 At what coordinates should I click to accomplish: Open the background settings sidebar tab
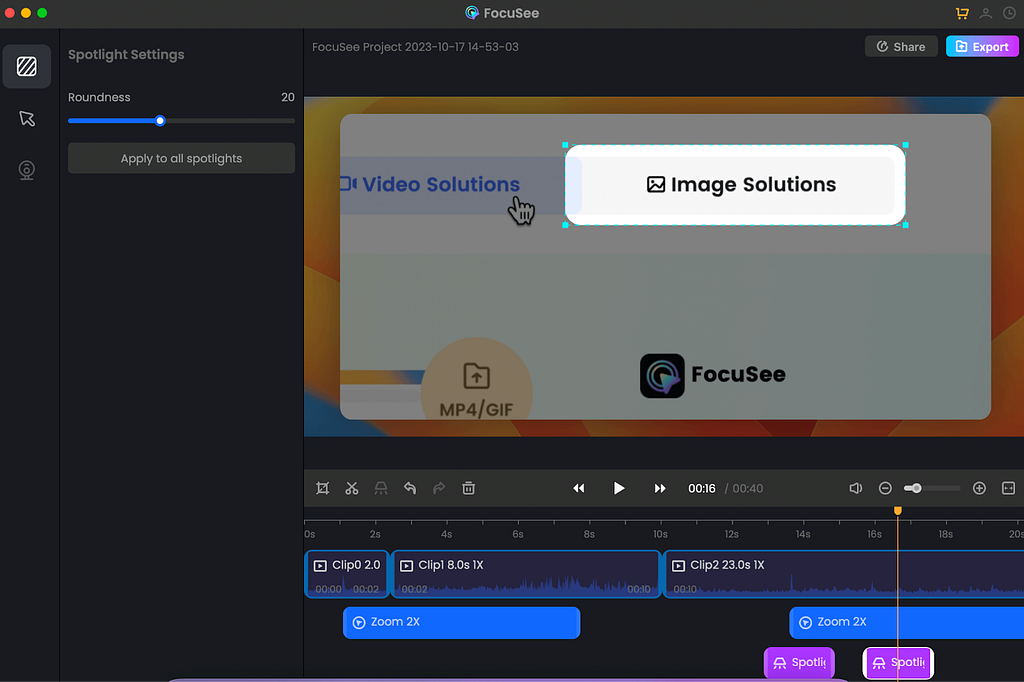point(27,67)
